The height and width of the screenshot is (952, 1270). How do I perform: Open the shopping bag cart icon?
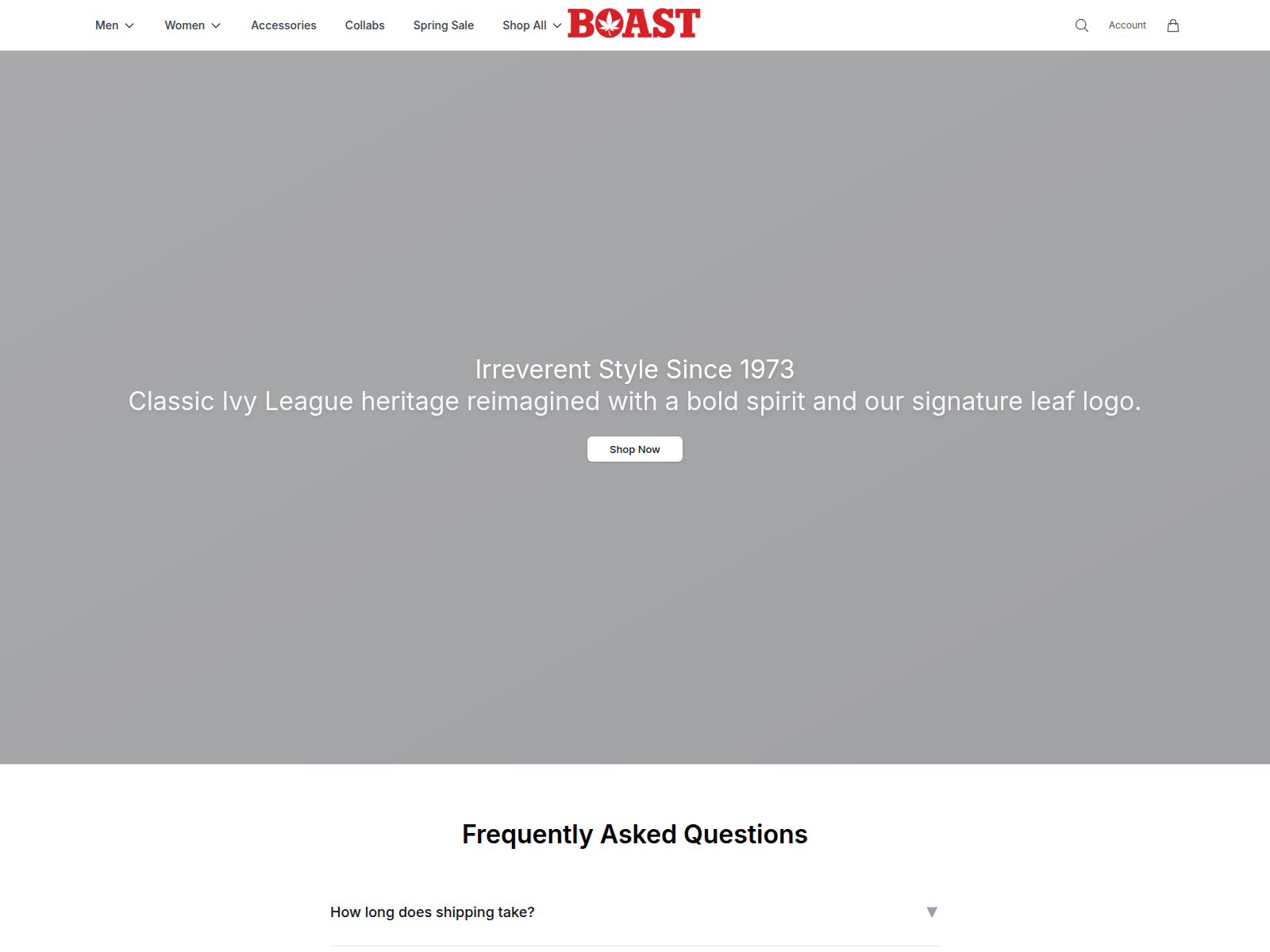1172,25
